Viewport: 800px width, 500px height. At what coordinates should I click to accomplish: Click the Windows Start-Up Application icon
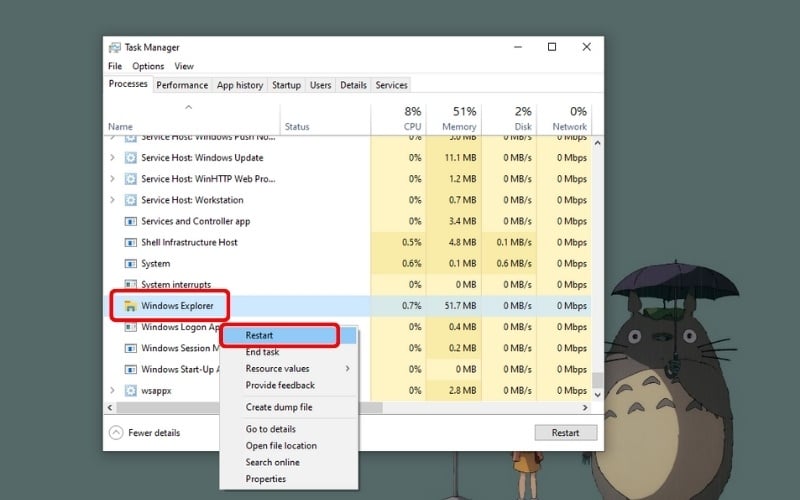click(131, 369)
